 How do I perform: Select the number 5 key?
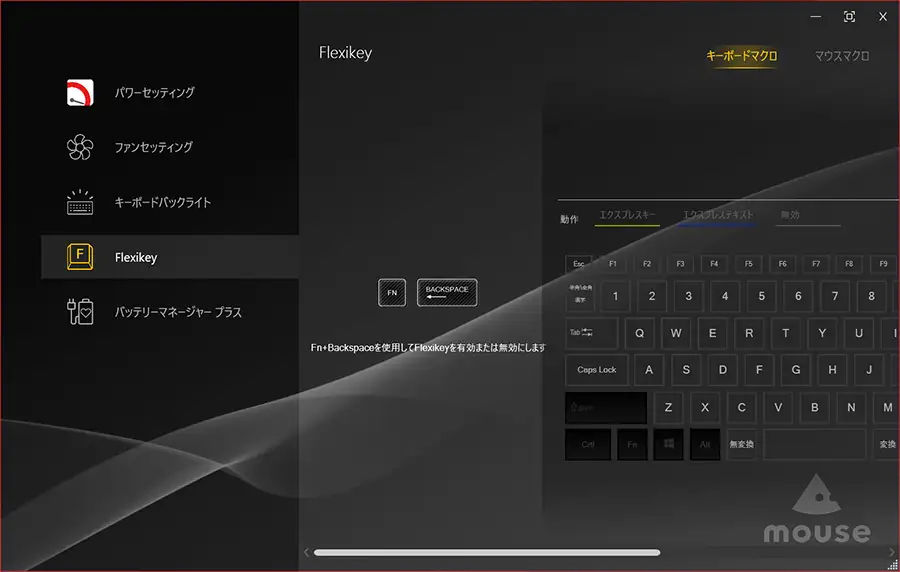tap(762, 296)
